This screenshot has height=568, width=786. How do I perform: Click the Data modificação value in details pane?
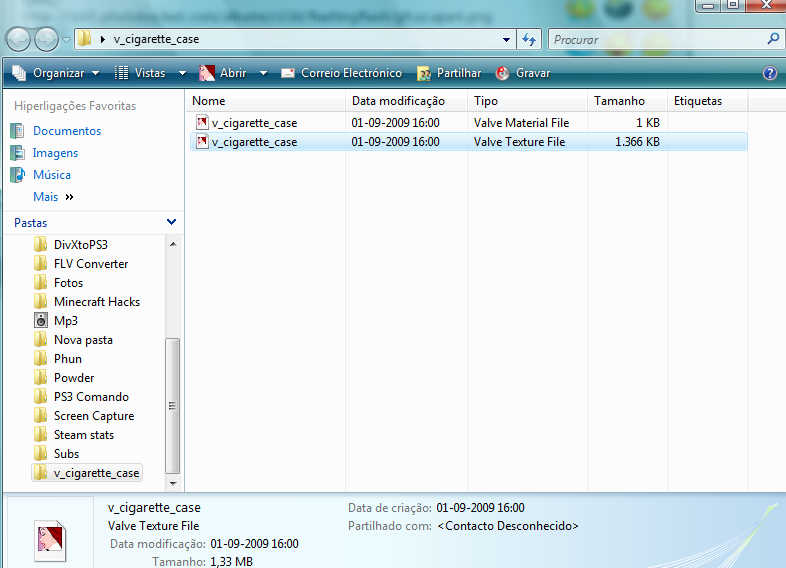254,544
